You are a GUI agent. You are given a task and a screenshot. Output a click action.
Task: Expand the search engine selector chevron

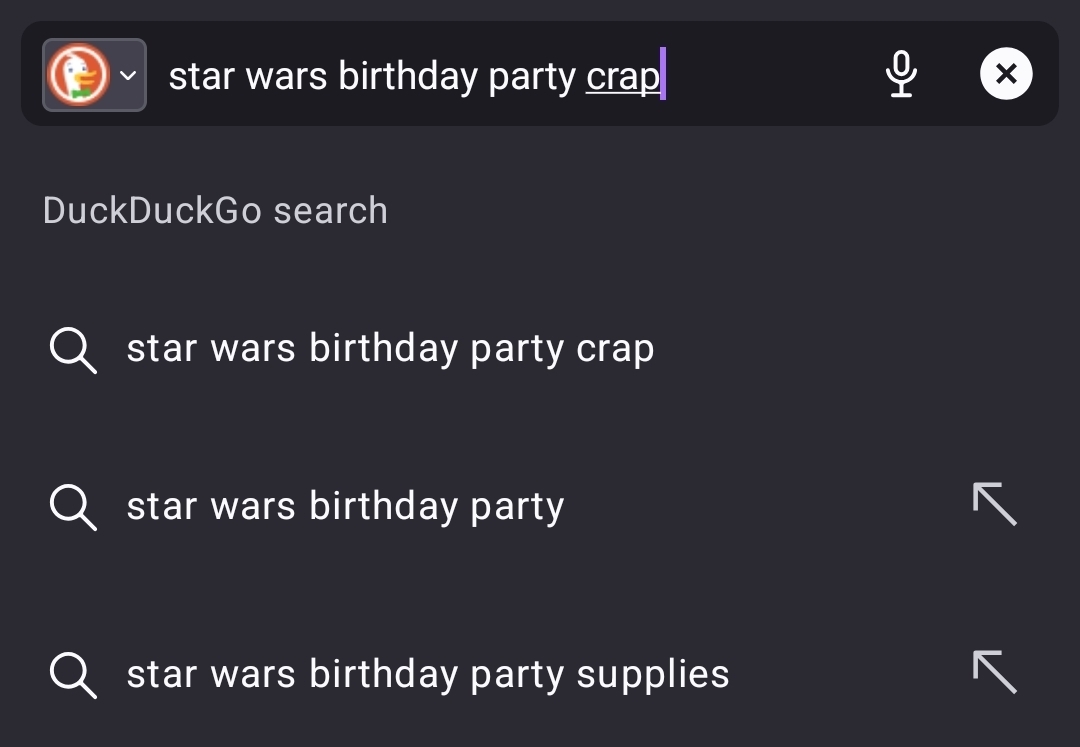(128, 75)
